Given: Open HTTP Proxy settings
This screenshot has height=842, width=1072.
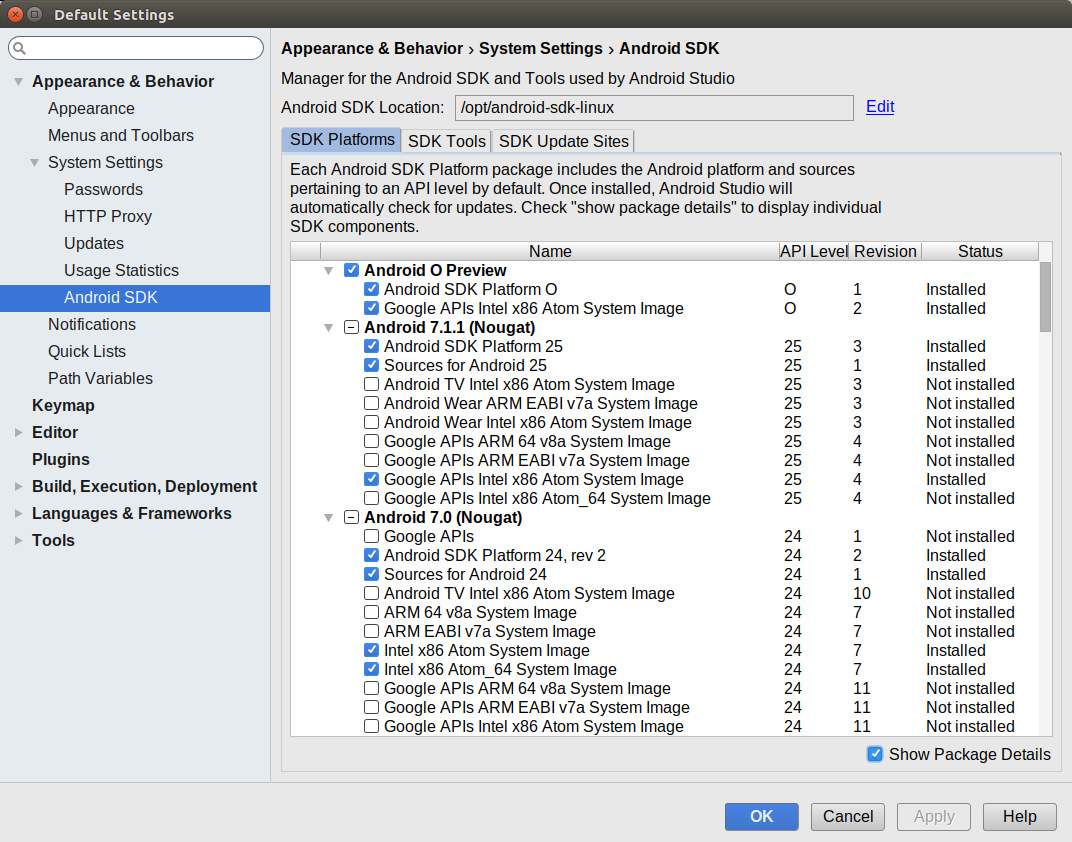Looking at the screenshot, I should coord(108,216).
